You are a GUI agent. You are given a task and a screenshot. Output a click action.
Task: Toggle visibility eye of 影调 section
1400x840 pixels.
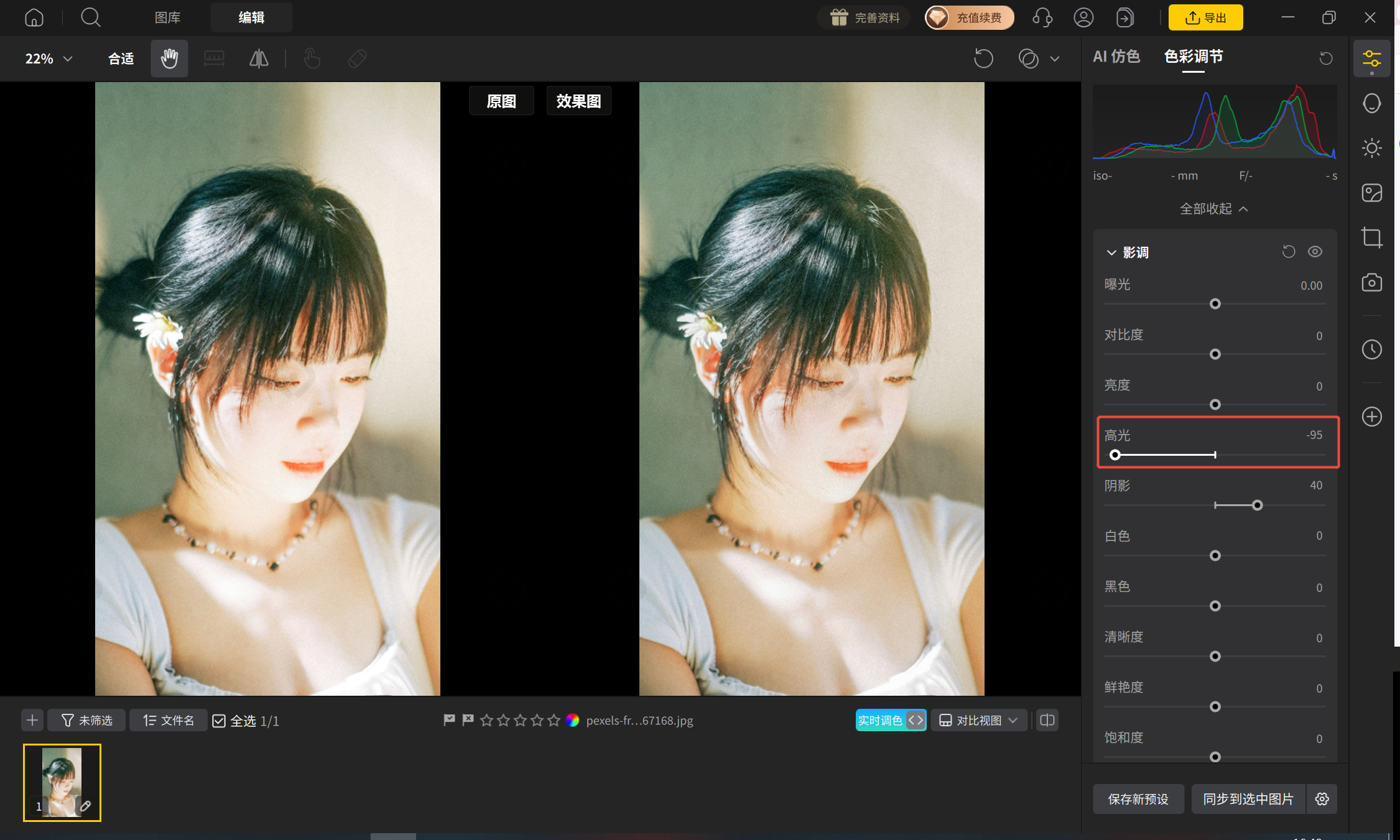coord(1315,252)
